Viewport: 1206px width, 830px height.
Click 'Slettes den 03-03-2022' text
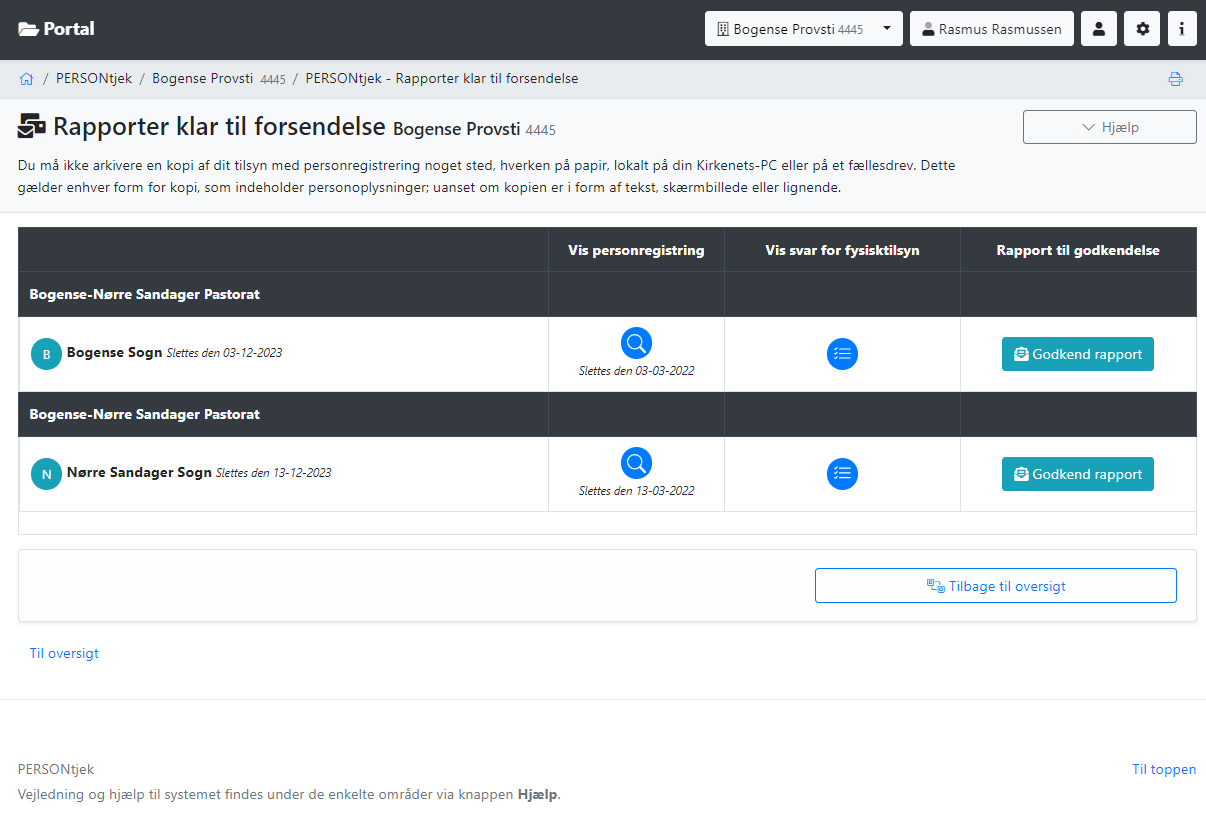pos(636,371)
